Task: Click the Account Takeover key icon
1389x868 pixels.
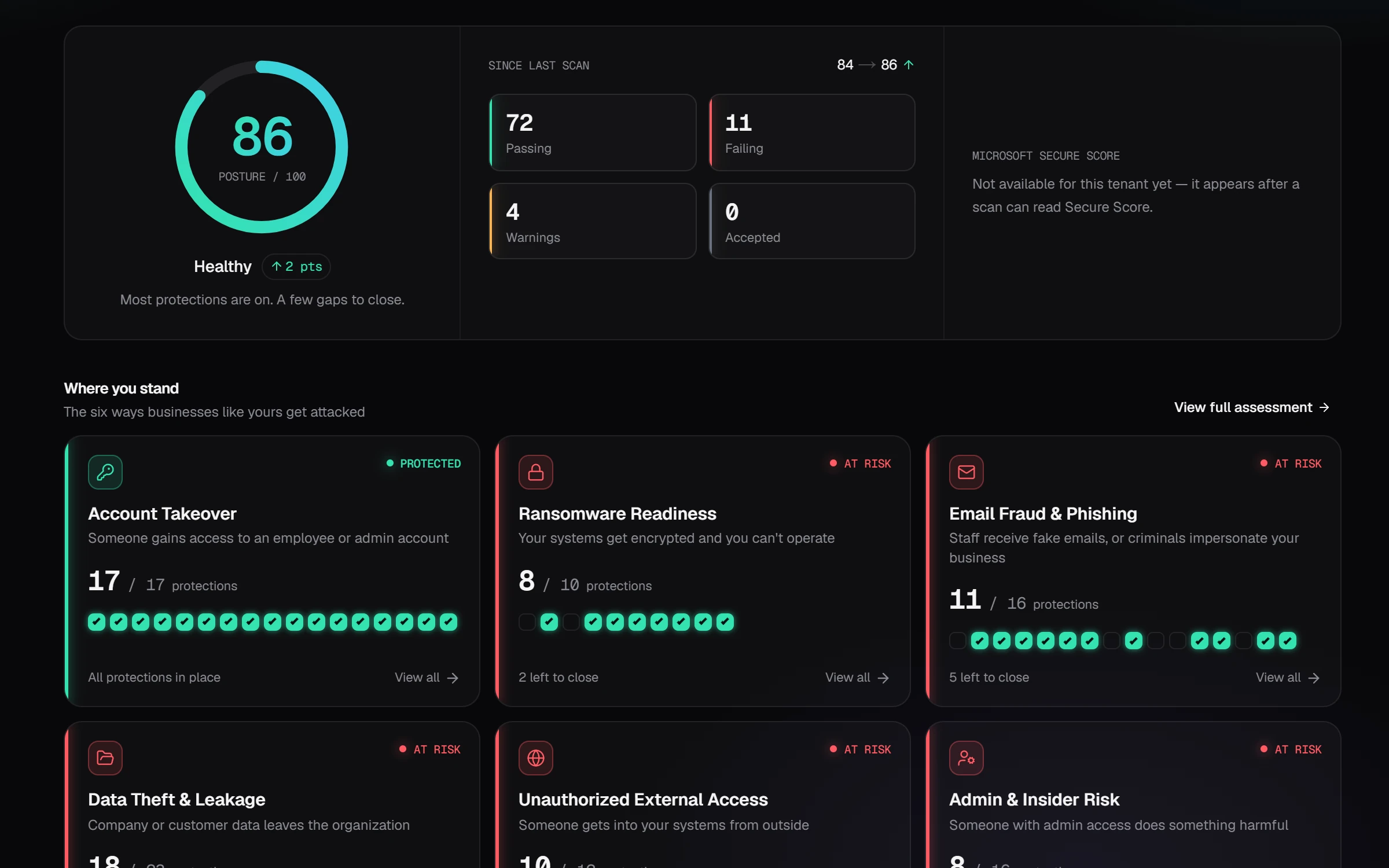Action: [x=105, y=472]
